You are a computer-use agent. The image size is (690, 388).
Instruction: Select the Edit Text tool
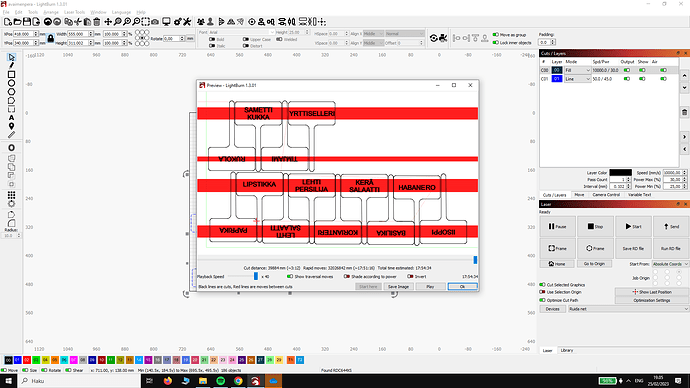pyautogui.click(x=11, y=117)
